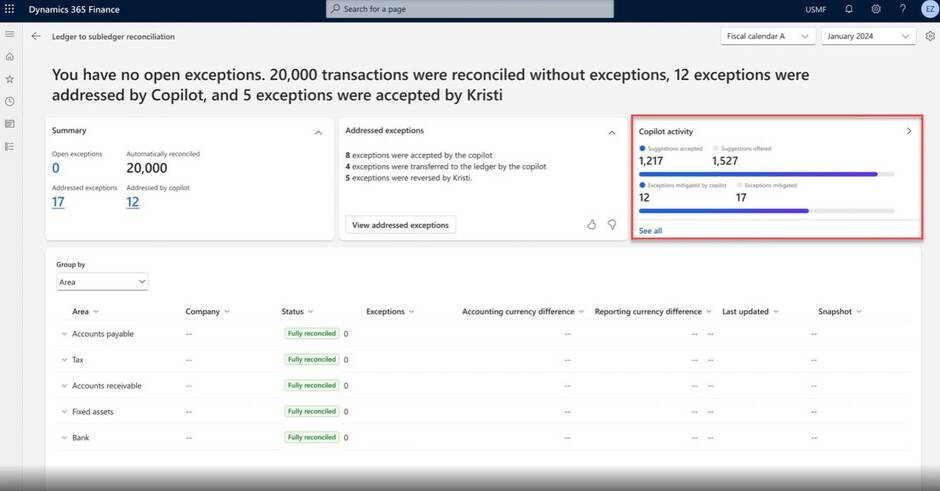
Task: Open Snapshot column header menu
Action: coord(859,312)
